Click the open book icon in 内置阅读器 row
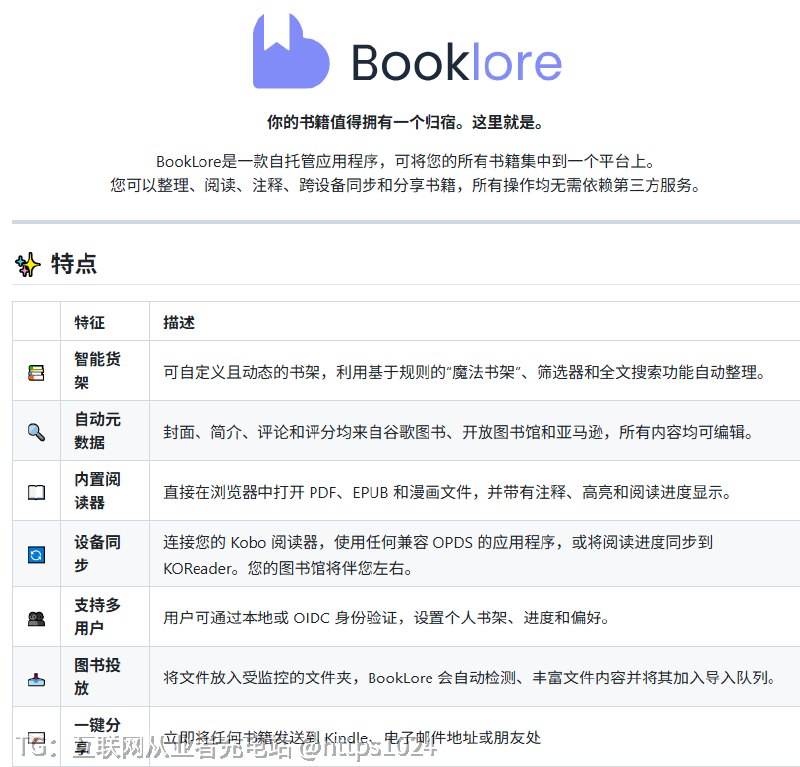The width and height of the screenshot is (800, 767). click(x=36, y=492)
